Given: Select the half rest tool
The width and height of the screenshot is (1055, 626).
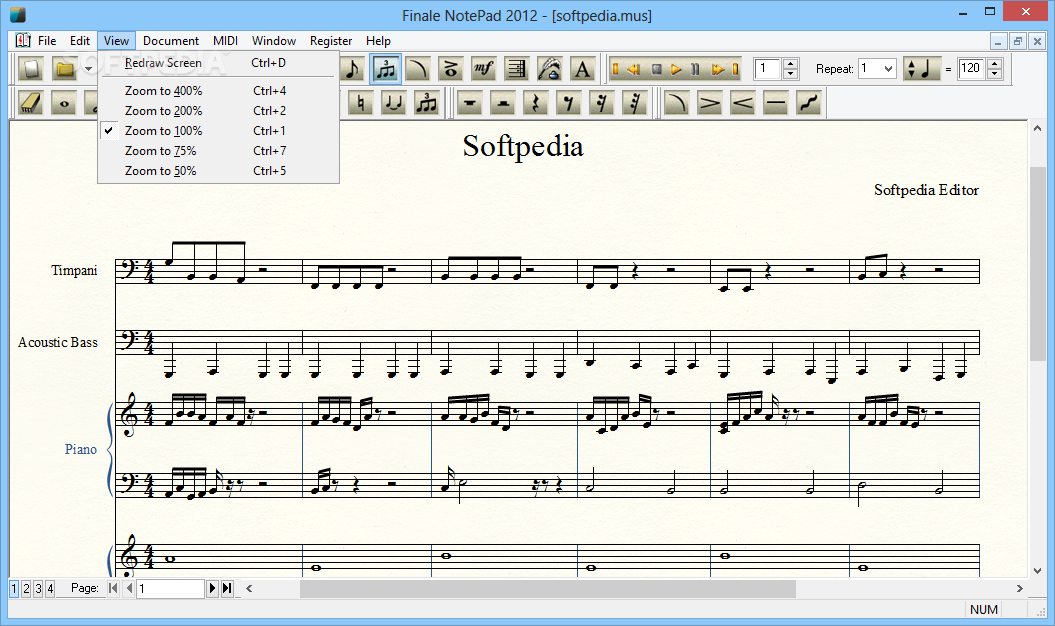Looking at the screenshot, I should pos(503,103).
